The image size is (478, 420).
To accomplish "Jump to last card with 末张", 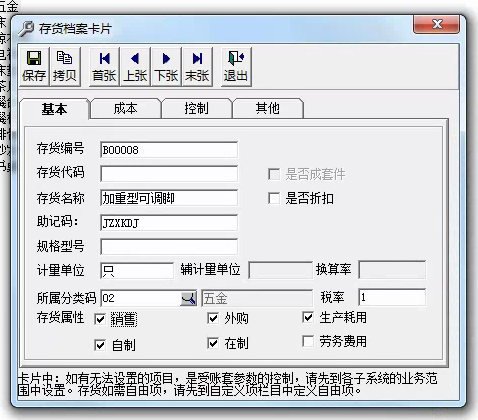I will 197,67.
